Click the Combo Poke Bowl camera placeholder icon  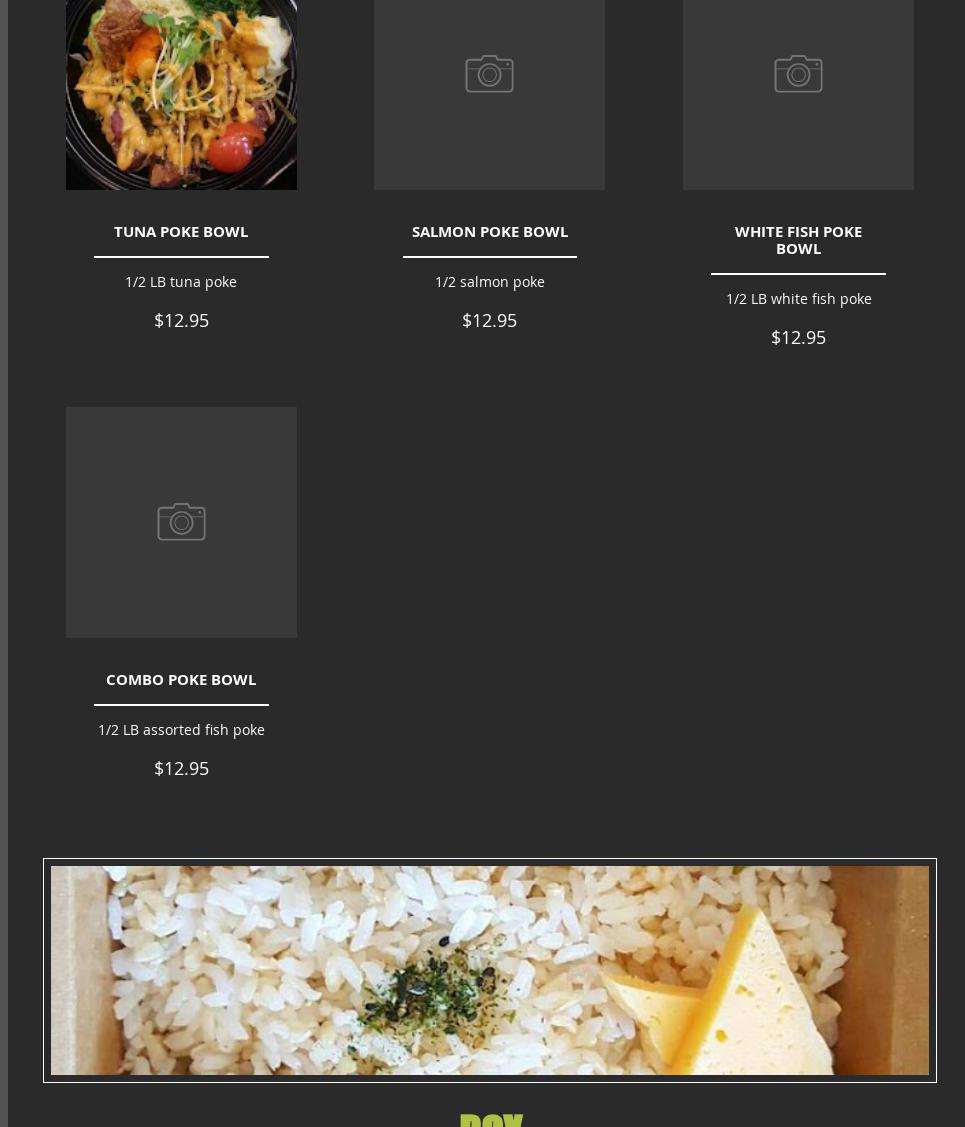click(181, 522)
